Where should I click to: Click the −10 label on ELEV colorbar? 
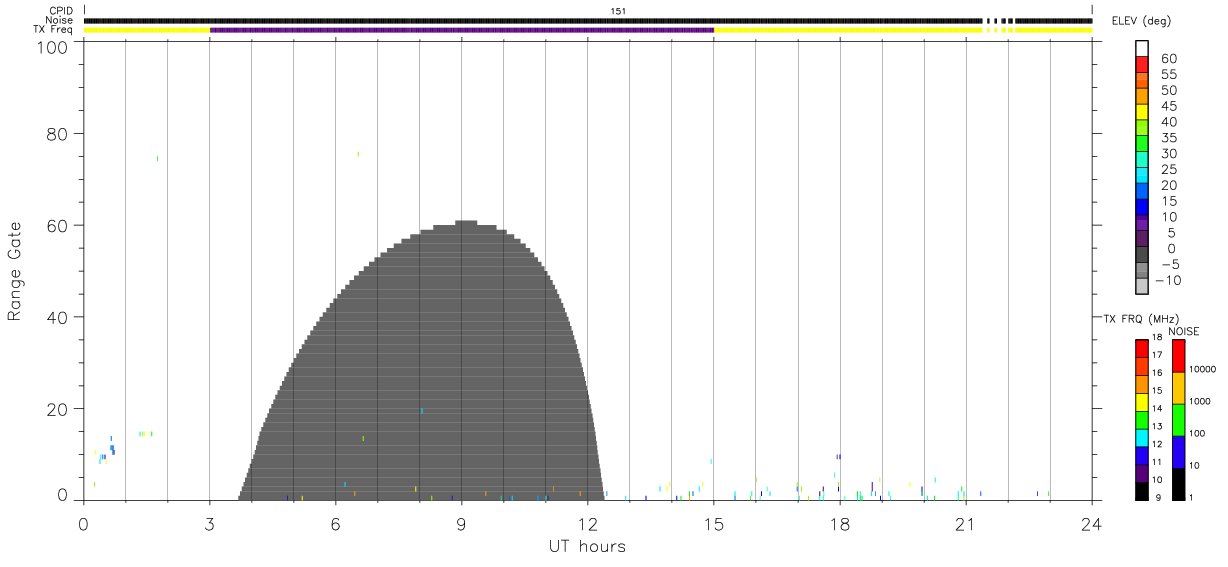coord(1168,280)
